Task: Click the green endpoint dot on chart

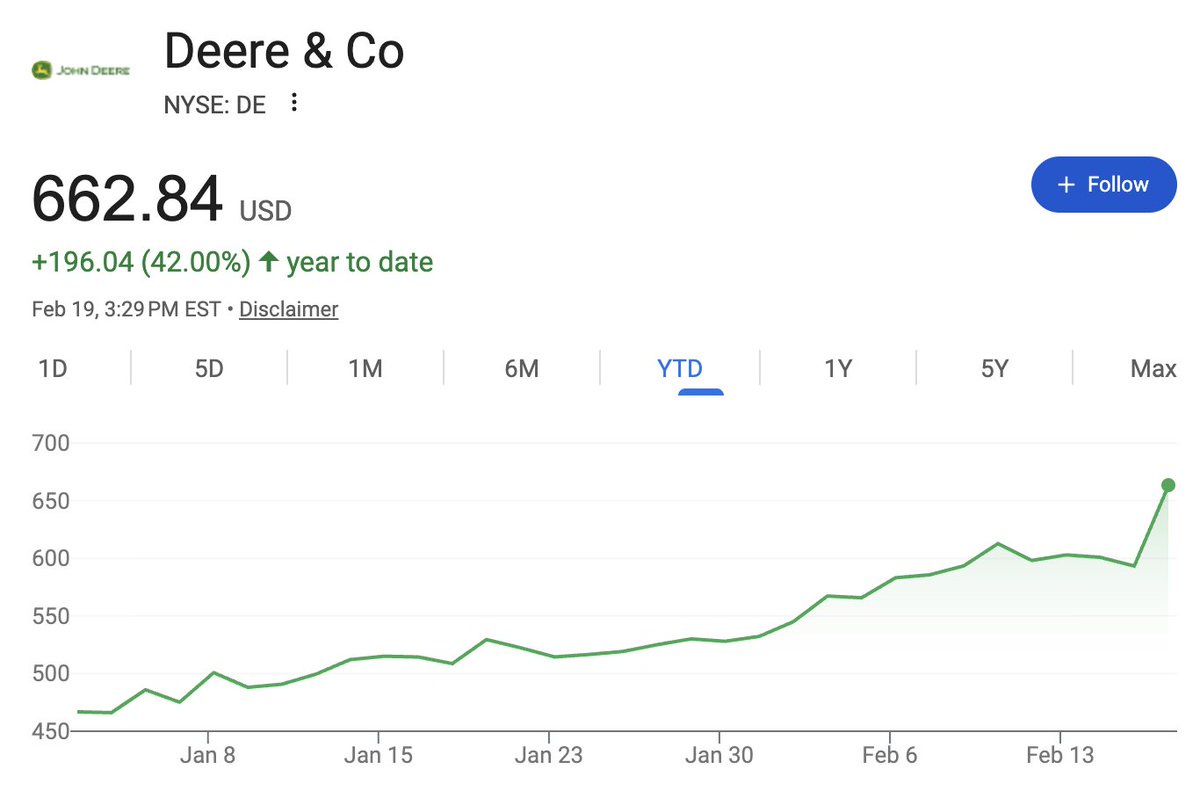Action: pos(1167,485)
